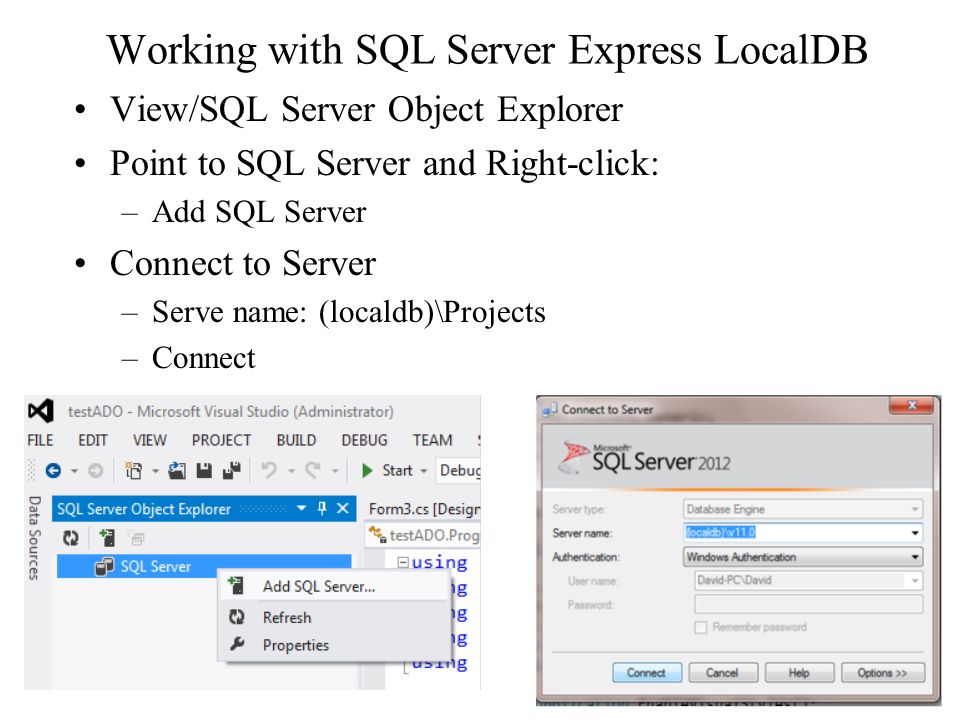Click the Start label in toolbar
This screenshot has height=720, width=960.
pos(397,470)
